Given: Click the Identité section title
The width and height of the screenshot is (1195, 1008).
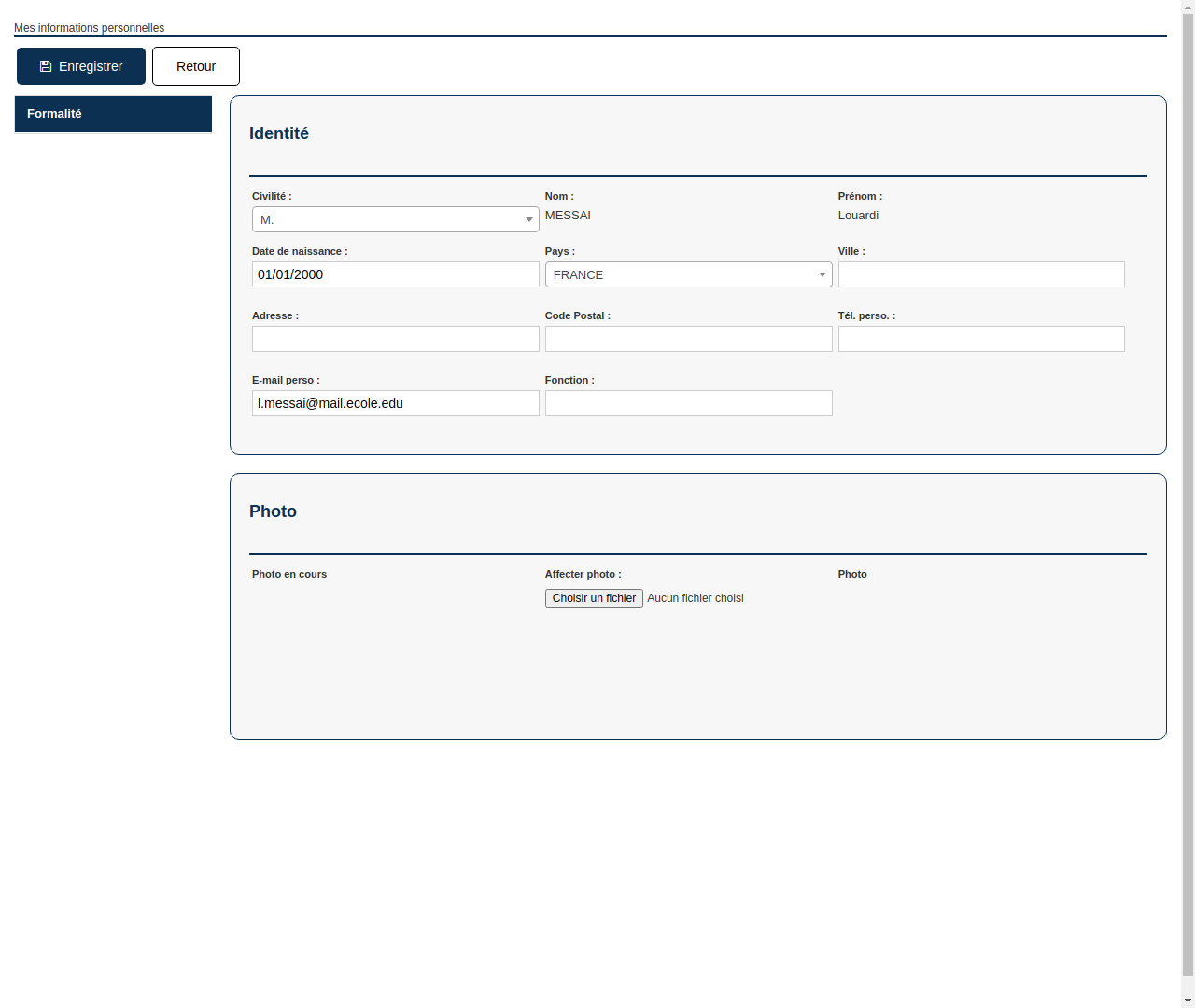Looking at the screenshot, I should [x=279, y=133].
